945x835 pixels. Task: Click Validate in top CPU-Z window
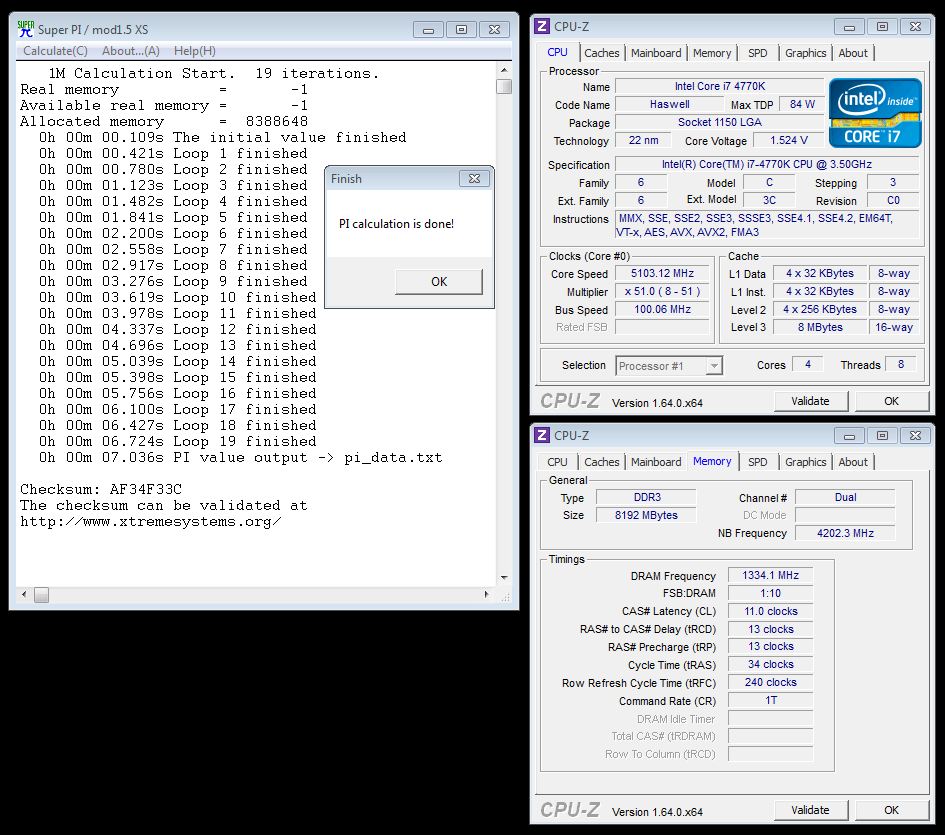(x=810, y=401)
